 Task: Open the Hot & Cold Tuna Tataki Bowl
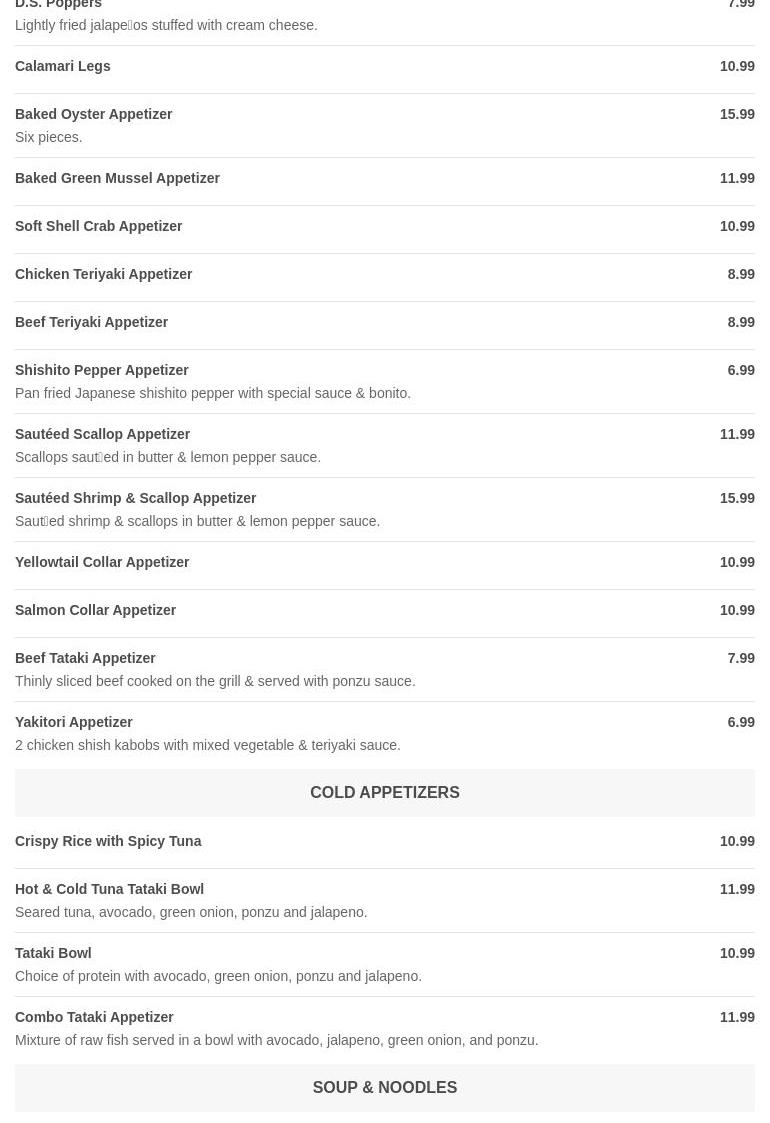click(110, 889)
